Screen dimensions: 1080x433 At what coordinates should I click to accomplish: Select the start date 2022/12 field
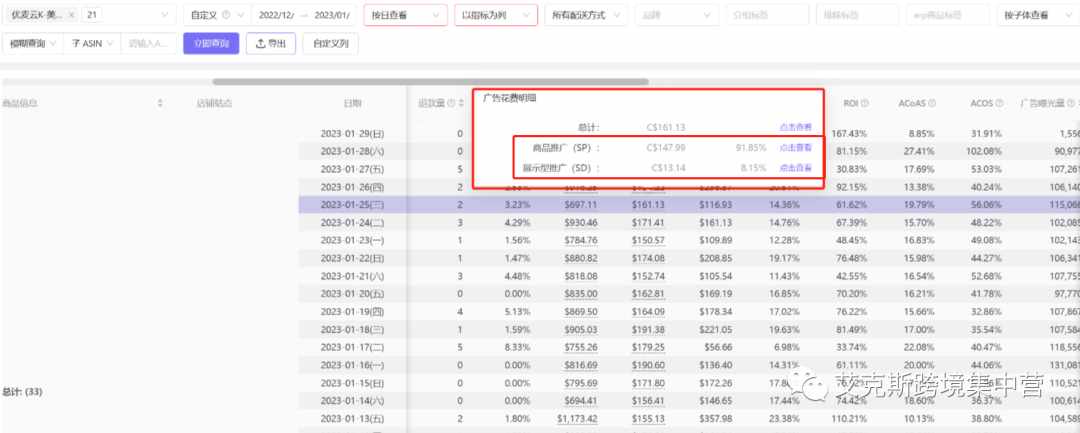pos(275,14)
